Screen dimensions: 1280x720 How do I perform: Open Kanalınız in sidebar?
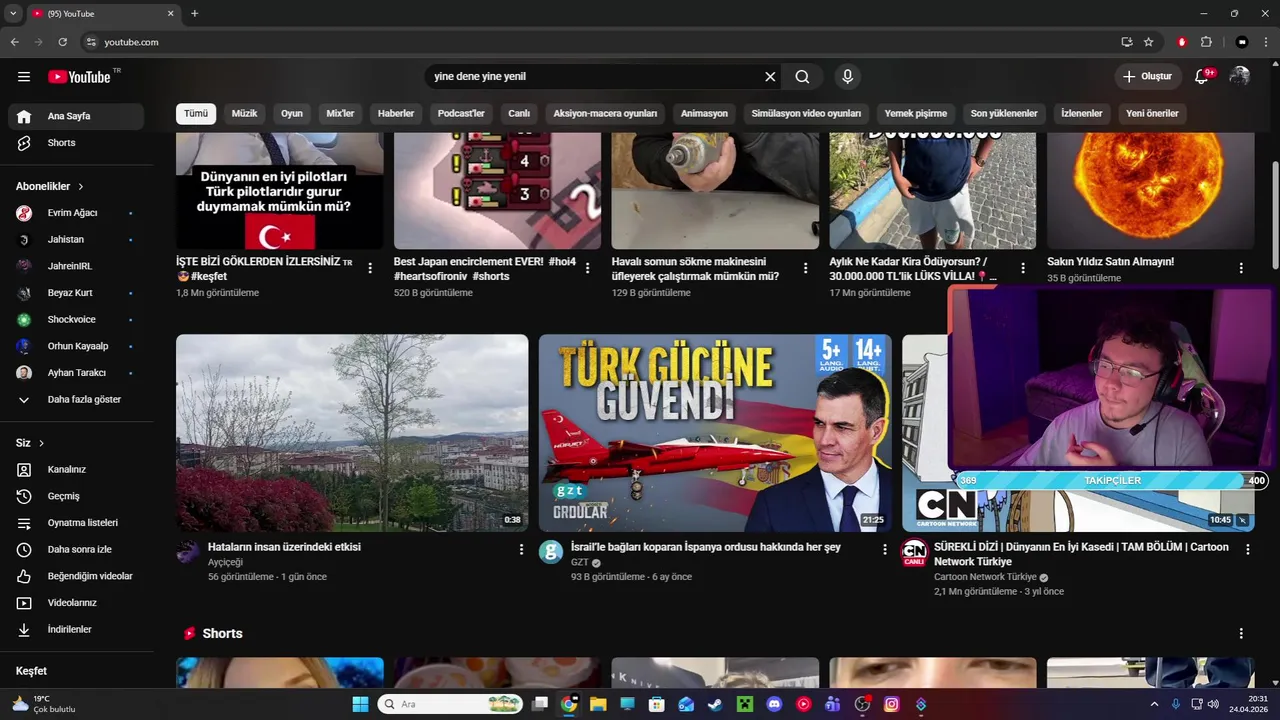[76, 470]
